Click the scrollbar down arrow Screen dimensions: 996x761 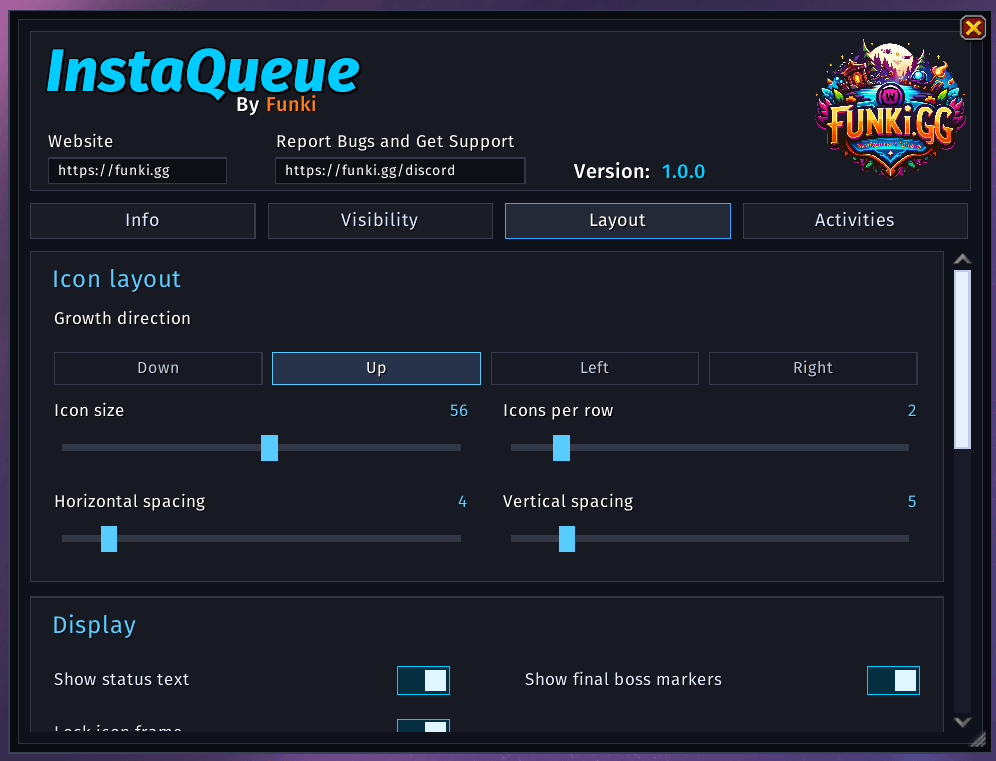962,722
